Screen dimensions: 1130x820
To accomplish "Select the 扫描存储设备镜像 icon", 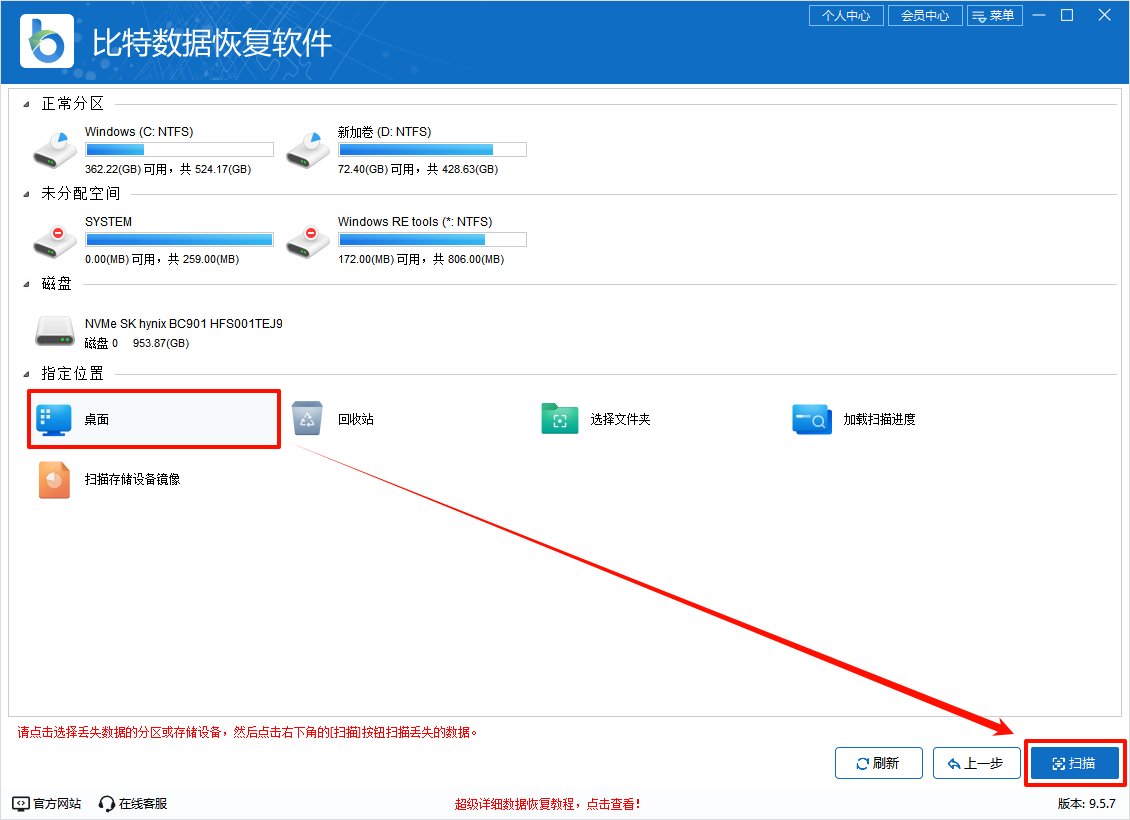I will [x=54, y=478].
